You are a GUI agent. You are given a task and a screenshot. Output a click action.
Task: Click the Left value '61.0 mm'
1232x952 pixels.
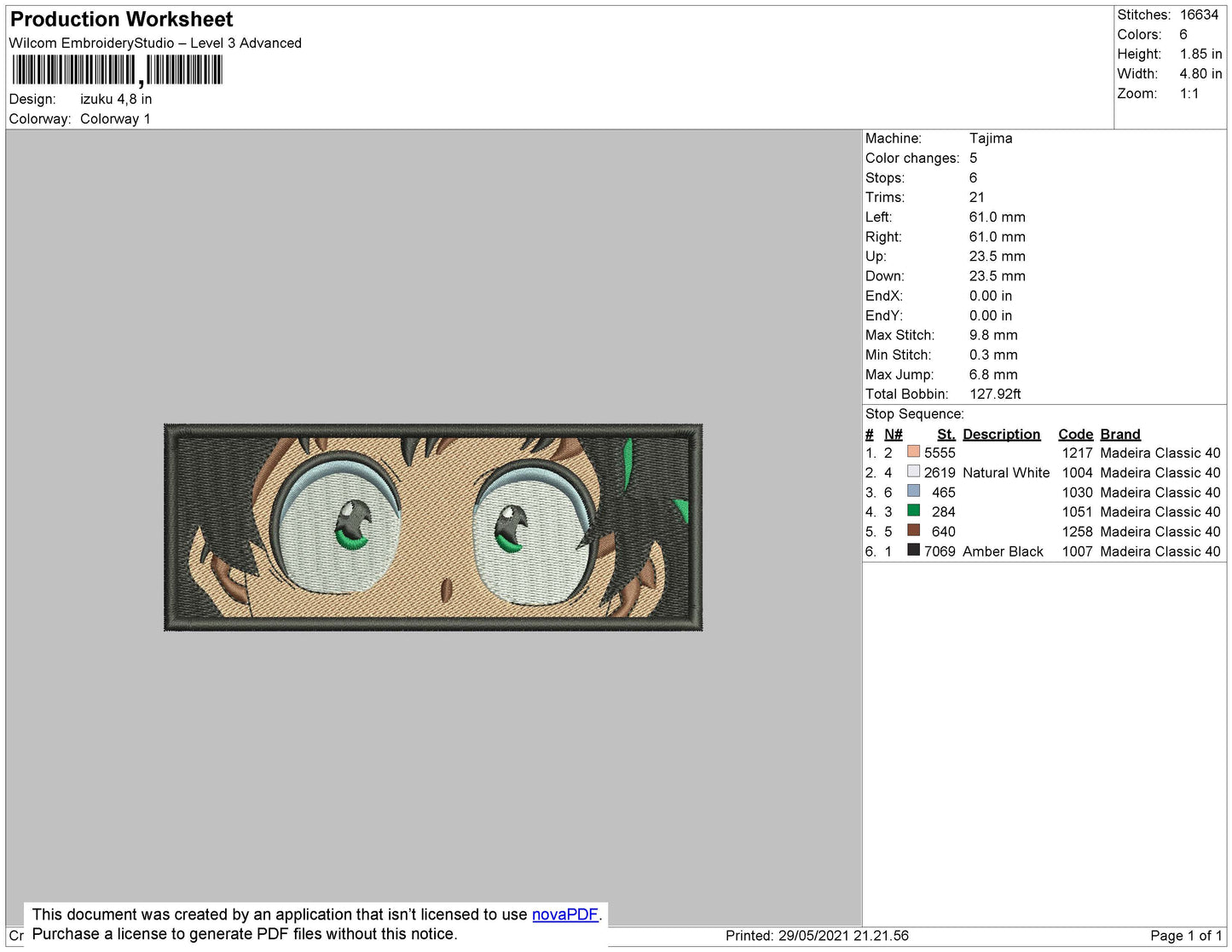coord(998,216)
